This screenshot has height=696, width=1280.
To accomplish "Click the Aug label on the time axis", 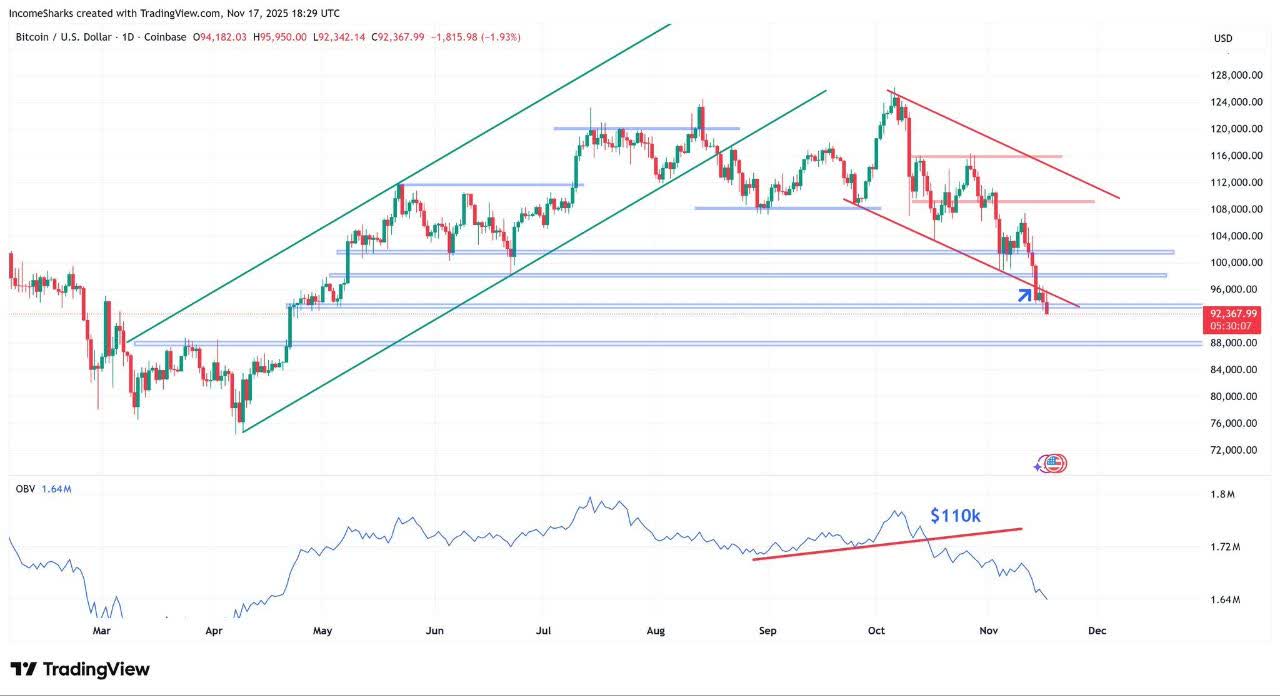I will click(x=656, y=631).
